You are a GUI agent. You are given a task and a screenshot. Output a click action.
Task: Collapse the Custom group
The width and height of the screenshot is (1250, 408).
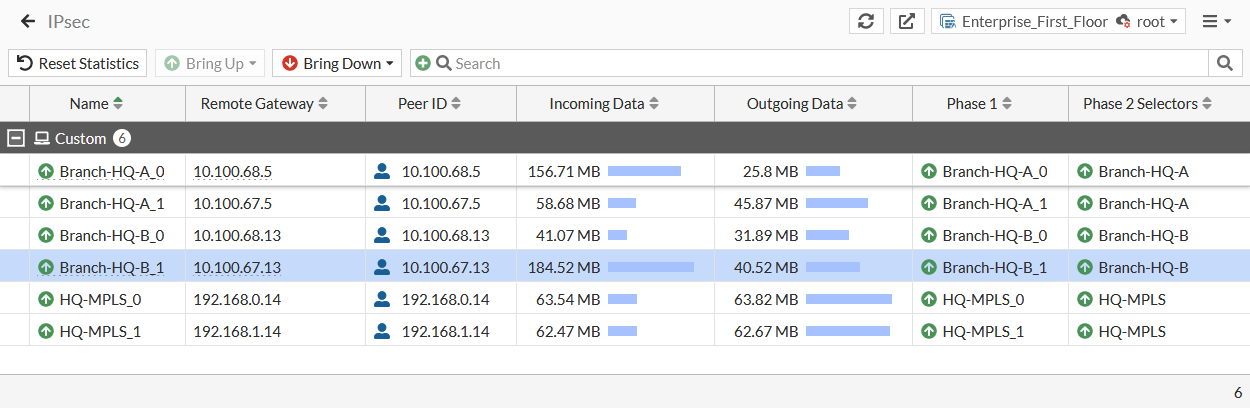17,138
